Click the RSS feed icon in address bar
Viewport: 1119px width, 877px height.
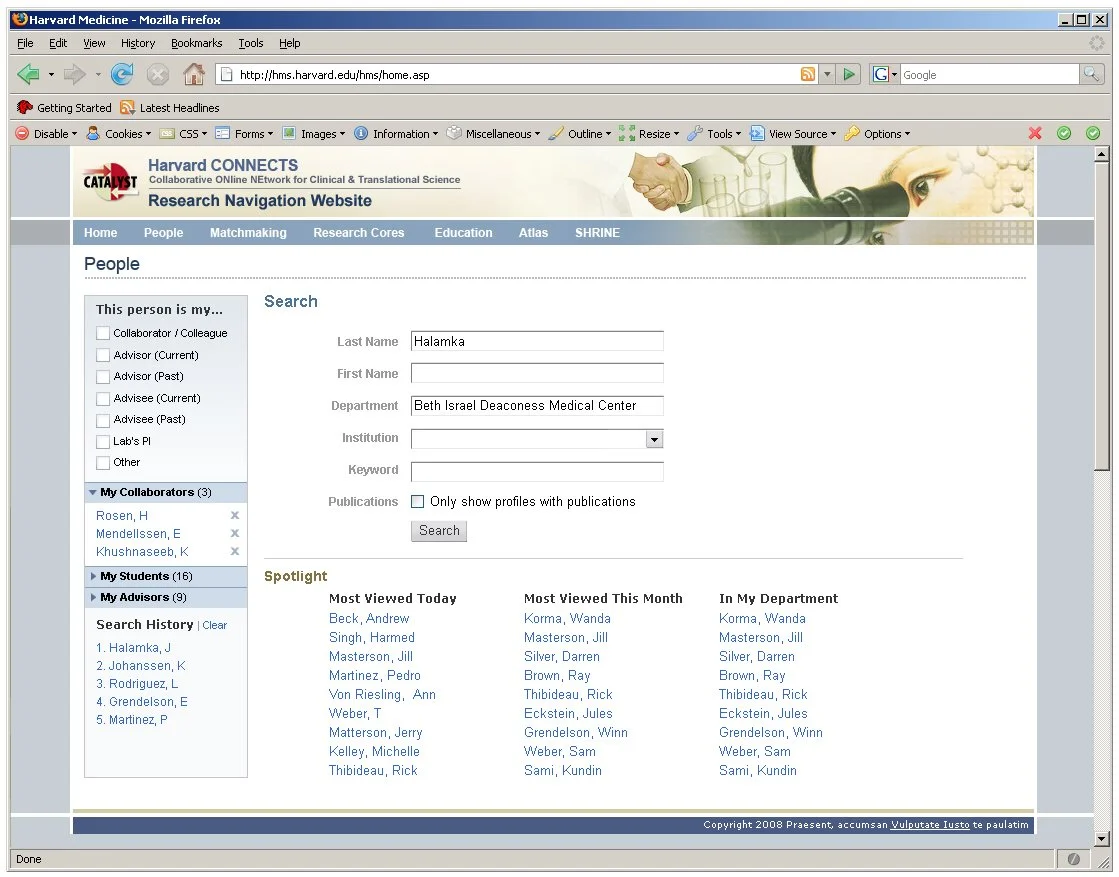coord(808,74)
